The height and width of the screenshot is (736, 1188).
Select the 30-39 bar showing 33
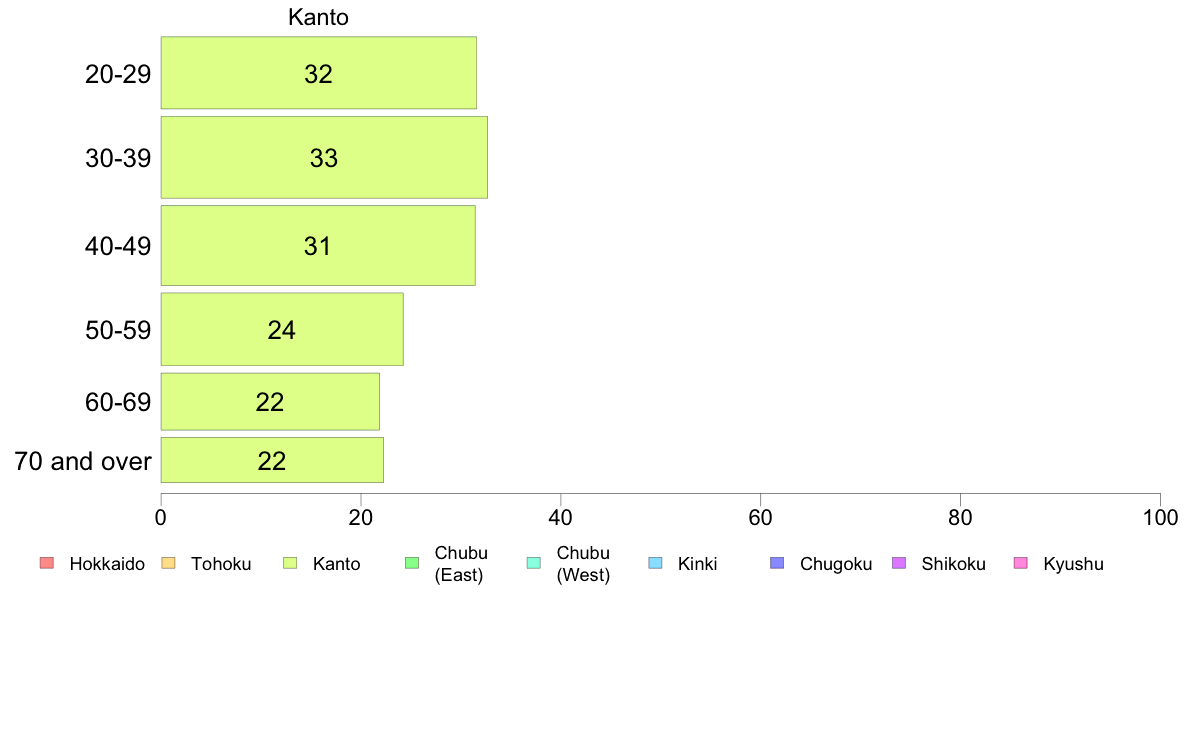(324, 157)
